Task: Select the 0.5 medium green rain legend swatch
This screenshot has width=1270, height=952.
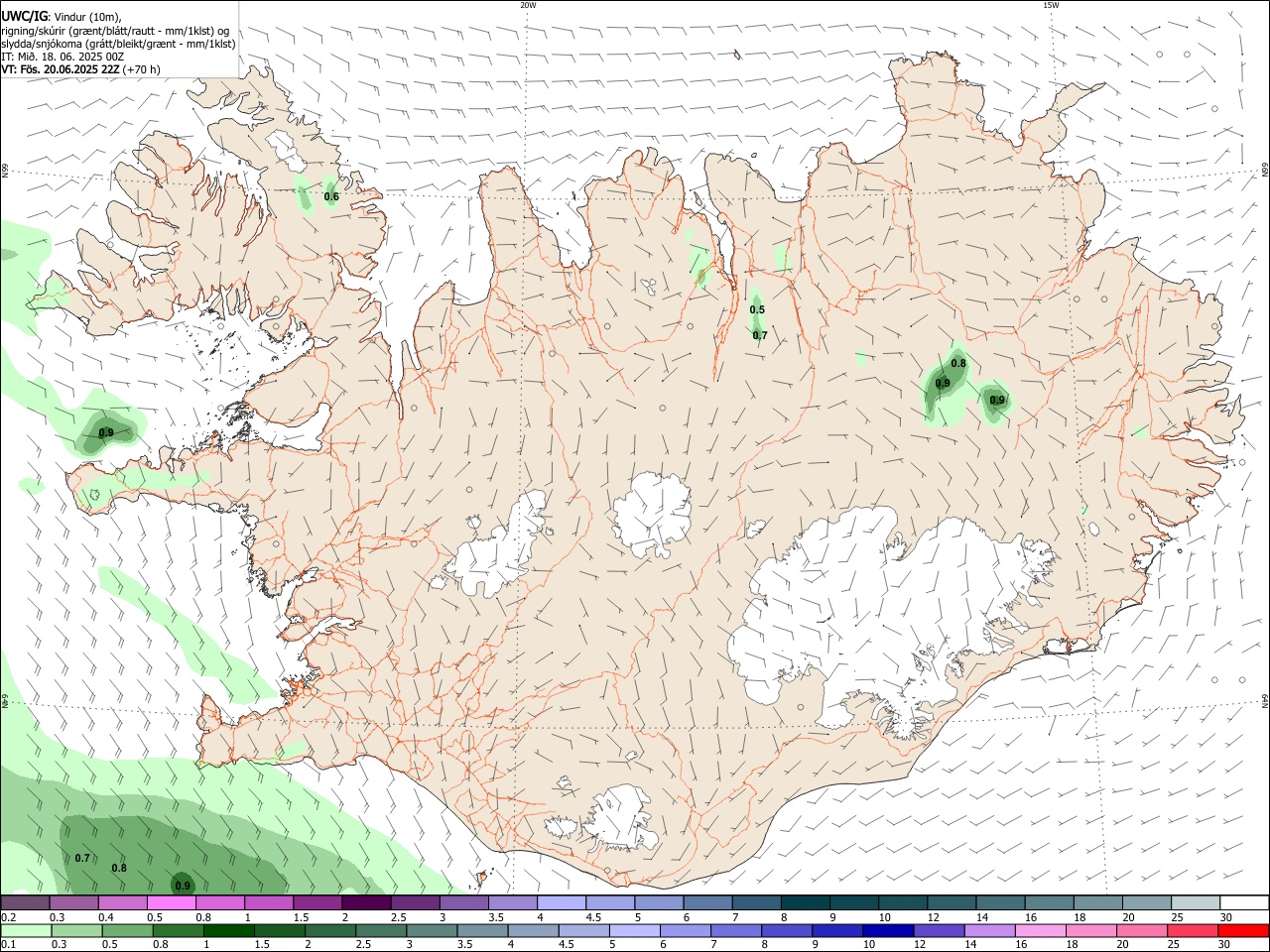Action: [127, 930]
